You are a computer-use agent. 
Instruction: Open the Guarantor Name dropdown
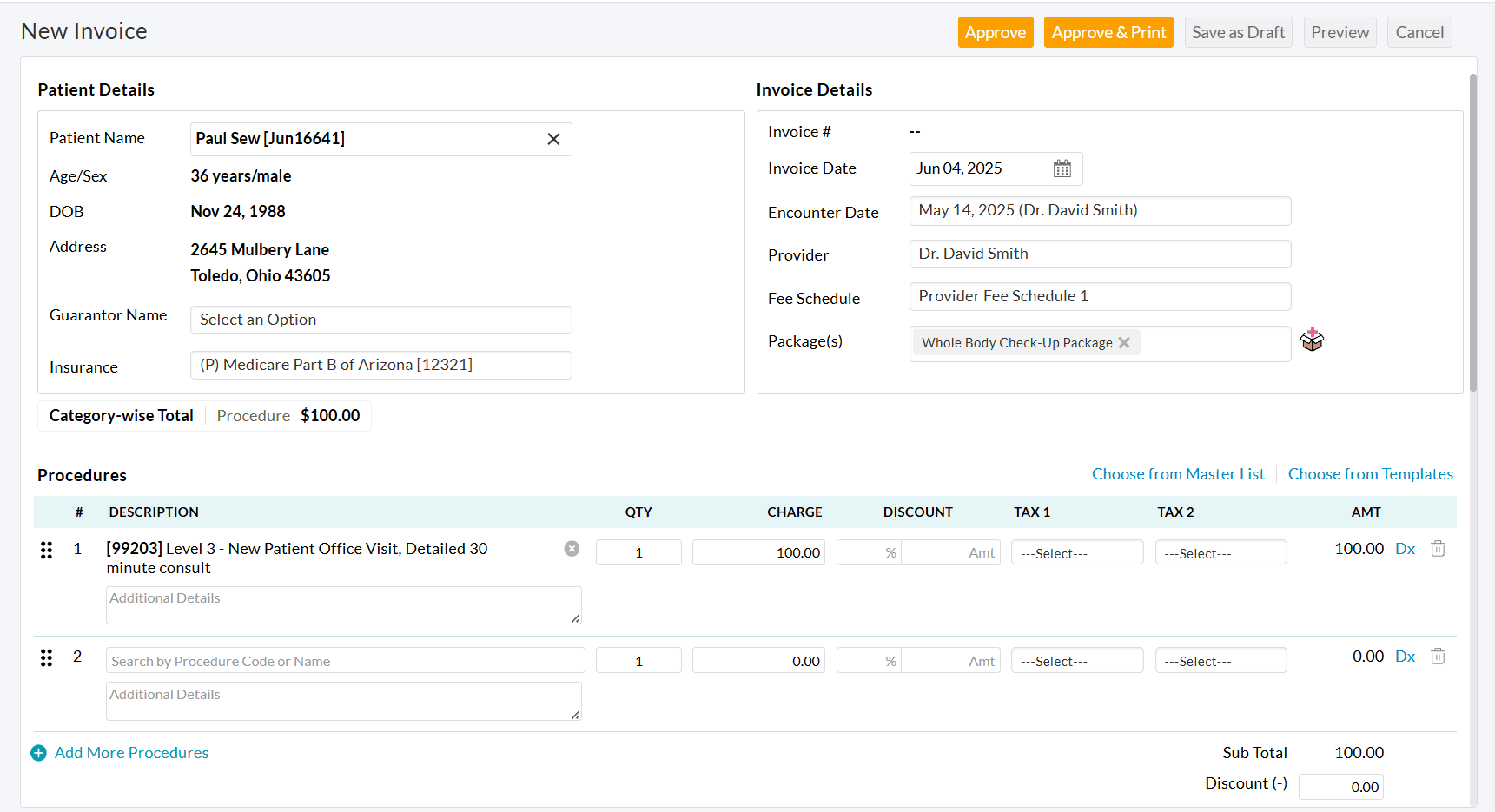click(380, 320)
